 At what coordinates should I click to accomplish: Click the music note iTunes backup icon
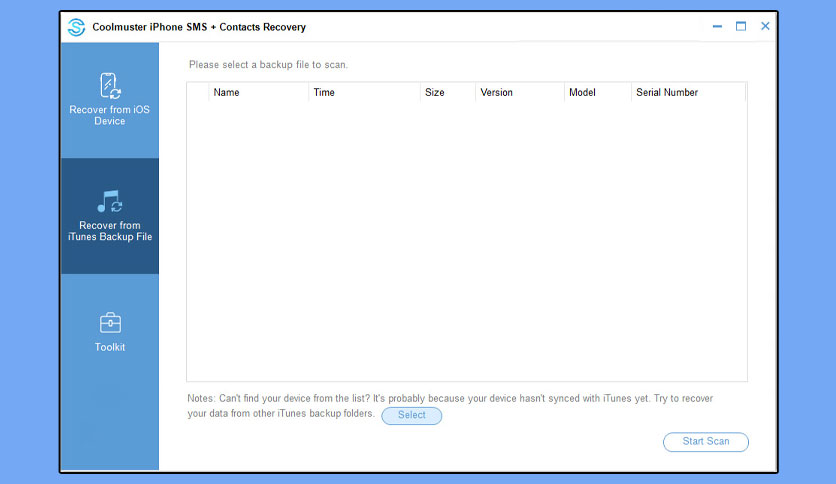[110, 201]
